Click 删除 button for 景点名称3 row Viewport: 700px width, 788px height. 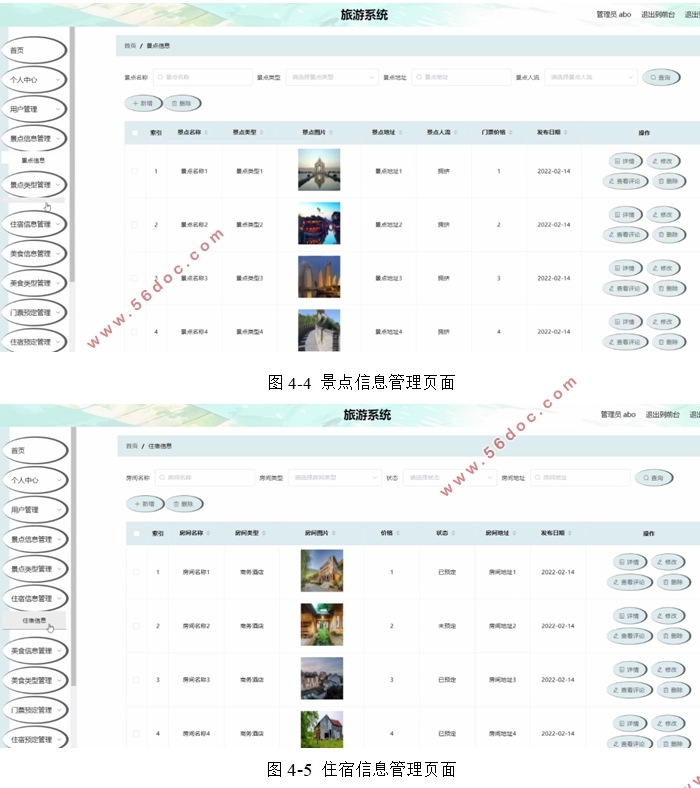click(x=669, y=288)
